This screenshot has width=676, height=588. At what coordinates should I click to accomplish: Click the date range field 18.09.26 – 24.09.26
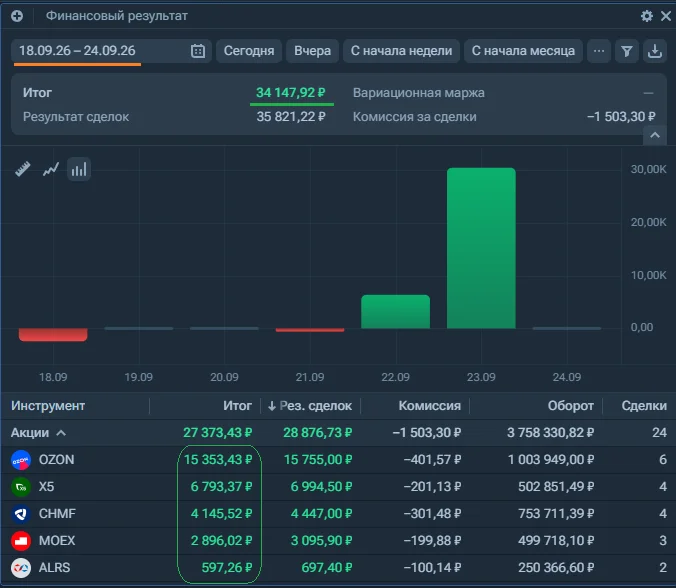(x=111, y=51)
